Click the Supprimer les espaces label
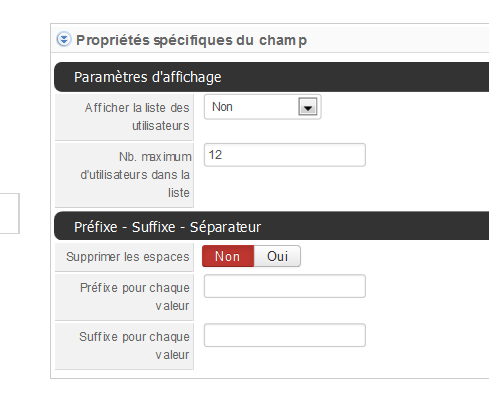This screenshot has height=408, width=489. pyautogui.click(x=128, y=257)
